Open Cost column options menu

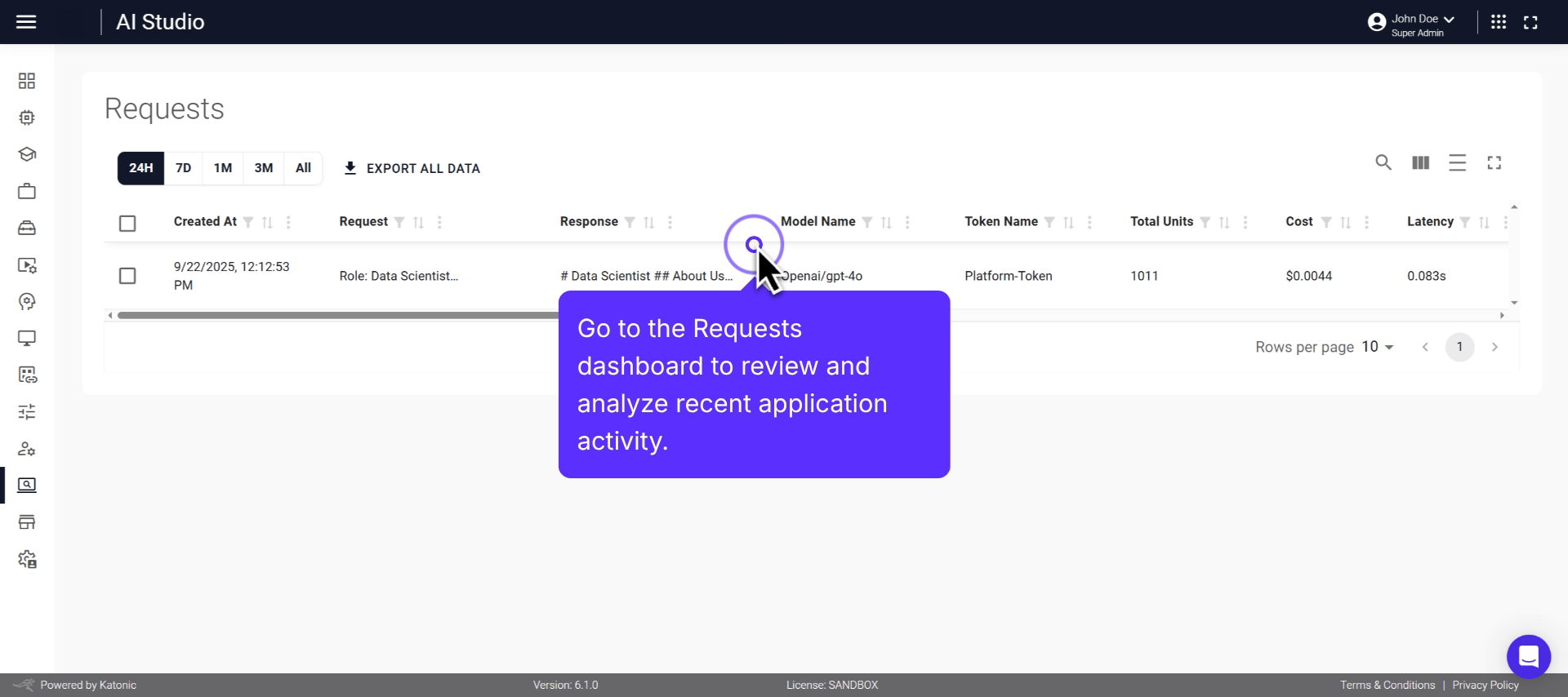[1366, 222]
